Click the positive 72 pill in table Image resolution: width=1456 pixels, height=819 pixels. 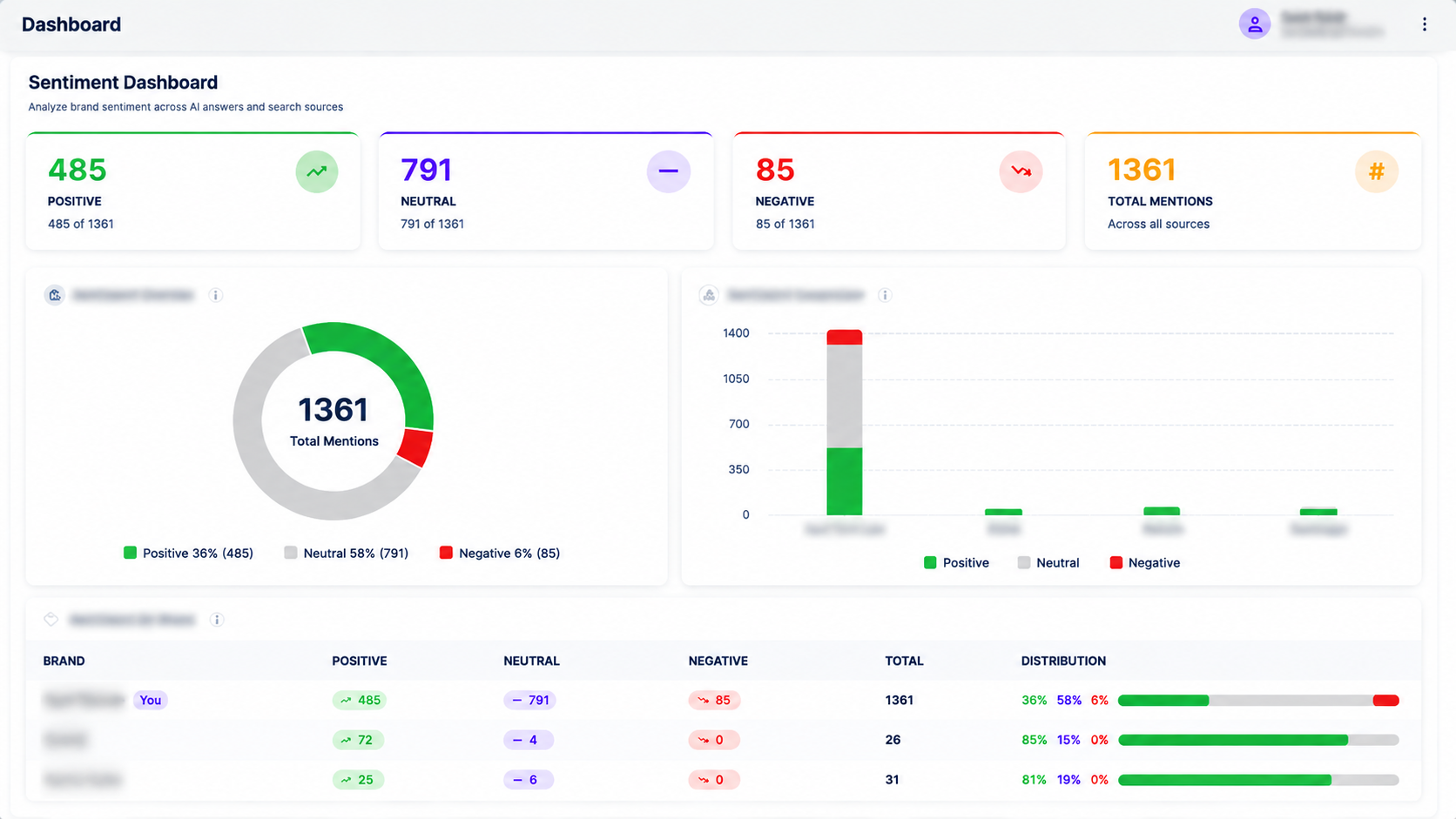coord(358,740)
